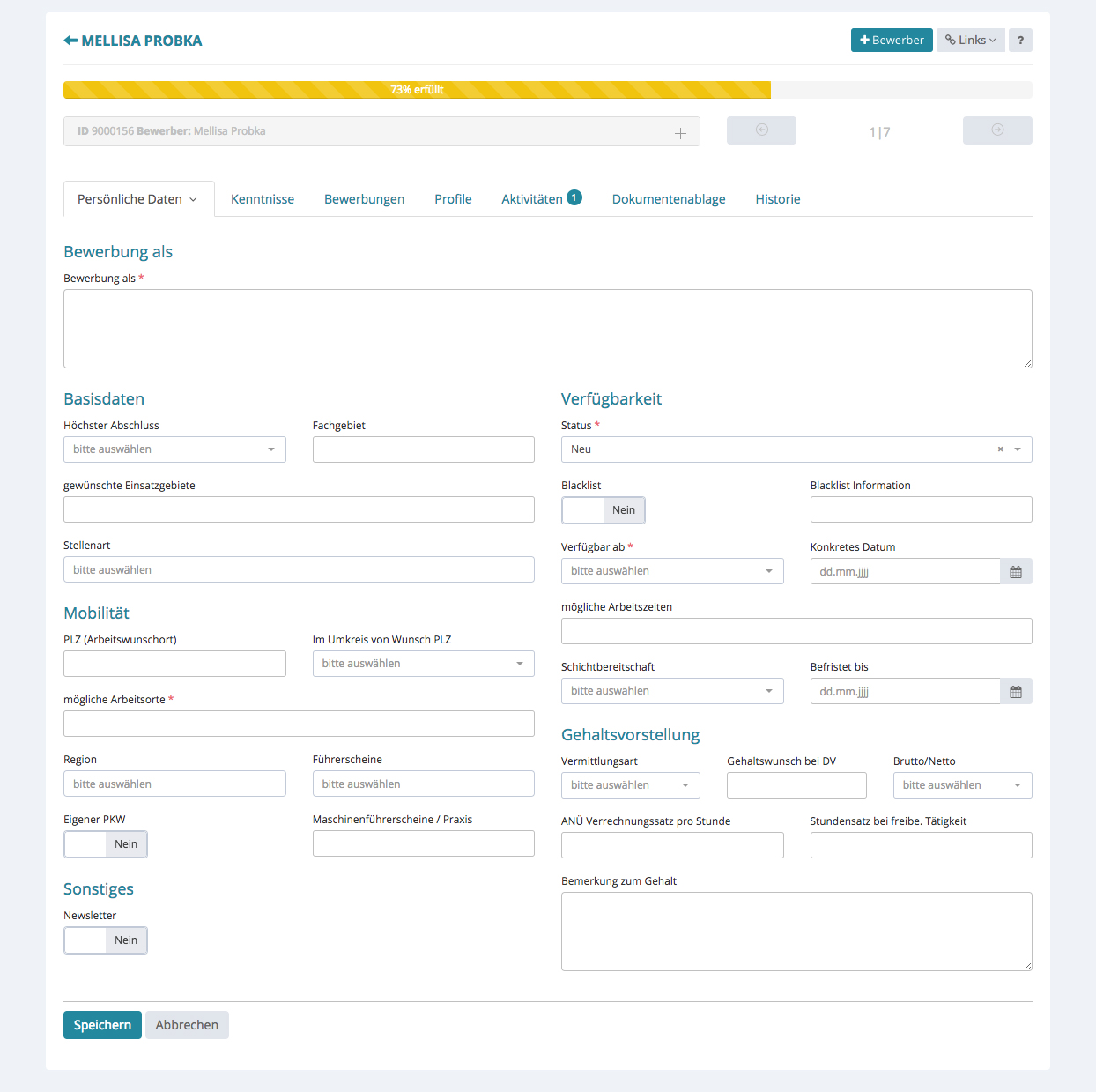Toggle the Blacklist switch
Image resolution: width=1096 pixels, height=1092 pixels.
point(604,510)
